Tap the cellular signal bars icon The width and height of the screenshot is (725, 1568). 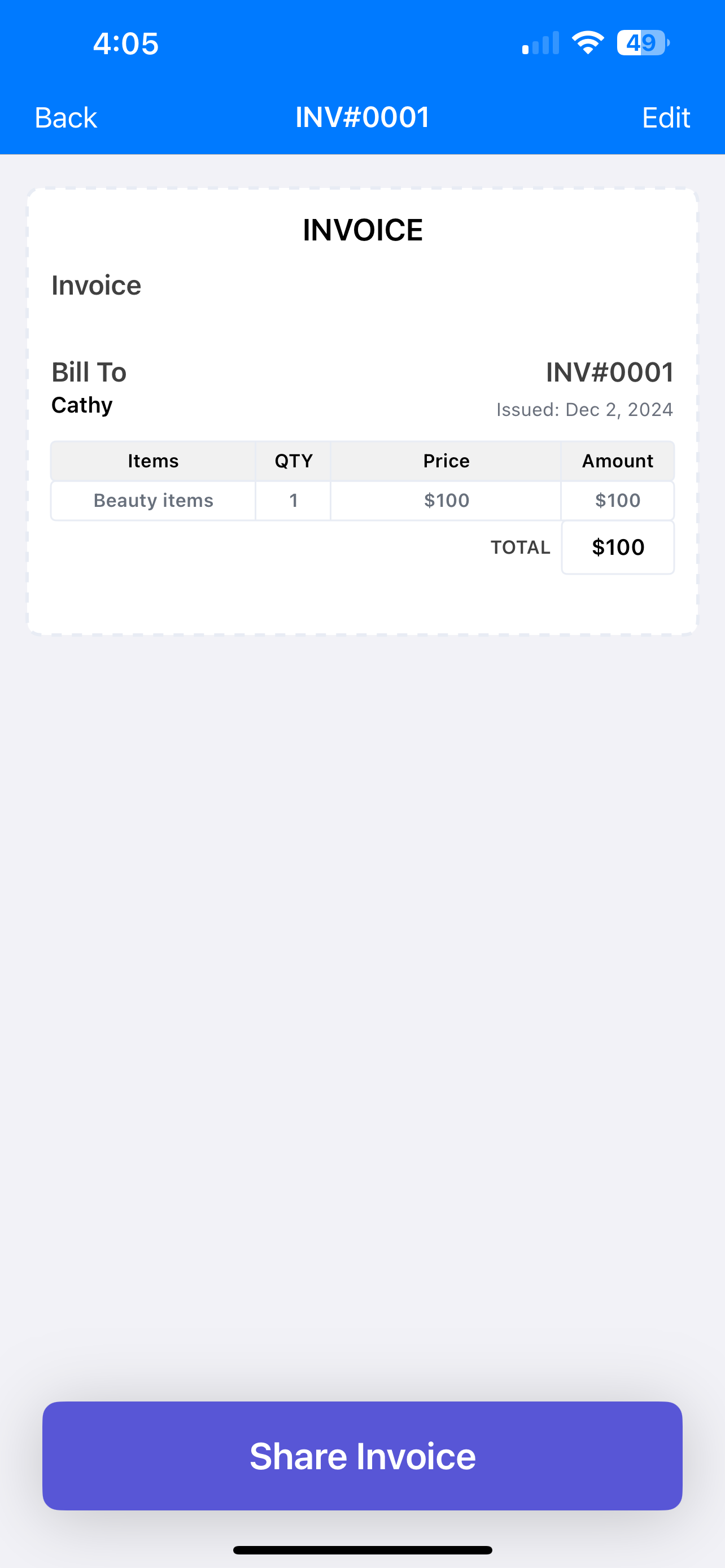tap(540, 43)
